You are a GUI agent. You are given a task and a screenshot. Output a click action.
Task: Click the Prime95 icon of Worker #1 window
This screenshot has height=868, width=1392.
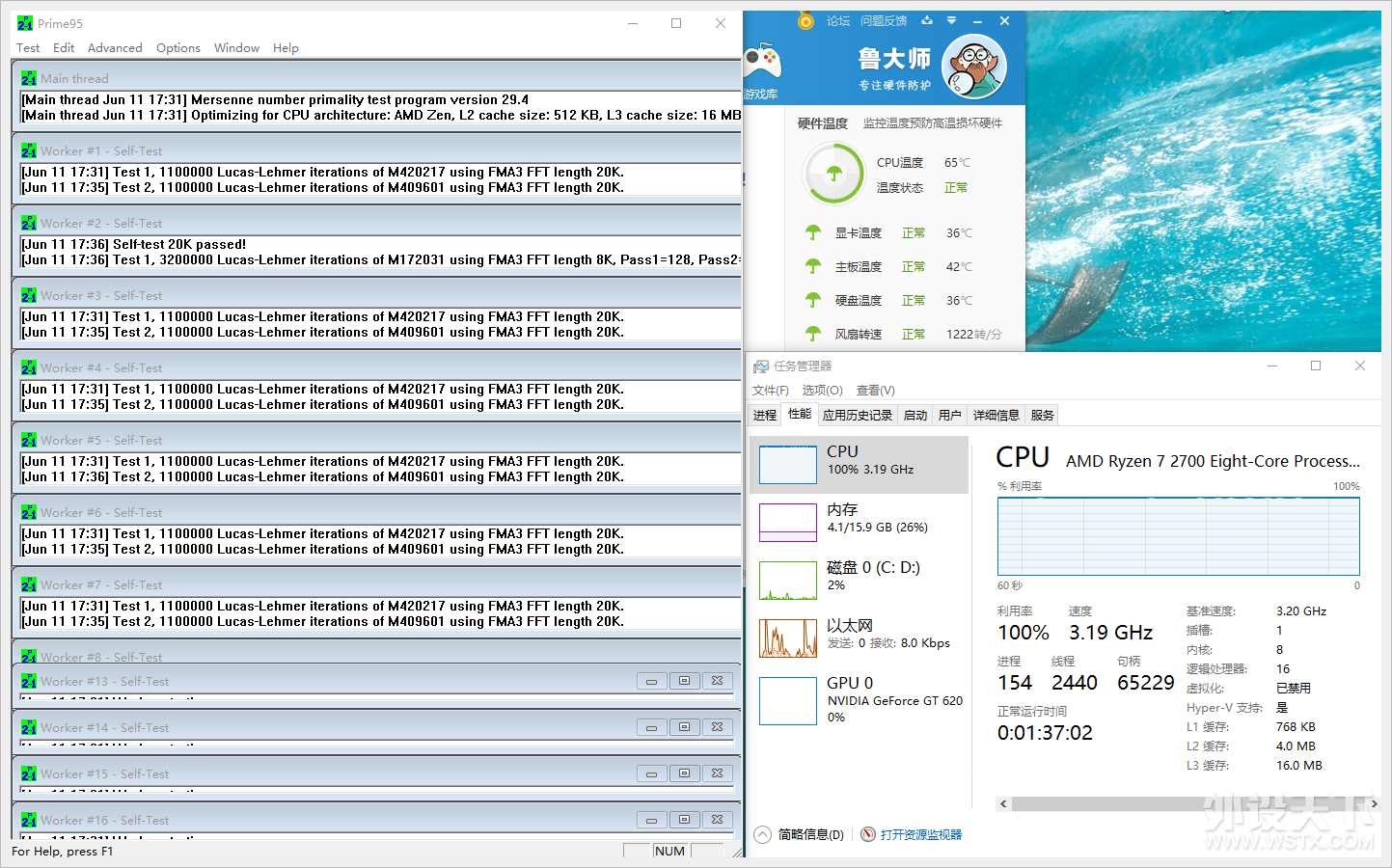(29, 150)
